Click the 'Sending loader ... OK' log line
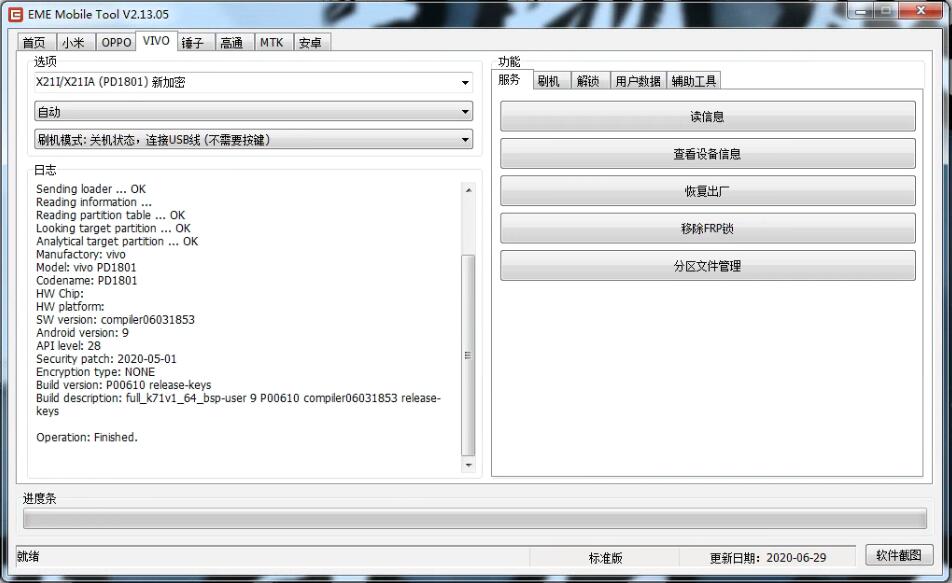 tap(91, 189)
